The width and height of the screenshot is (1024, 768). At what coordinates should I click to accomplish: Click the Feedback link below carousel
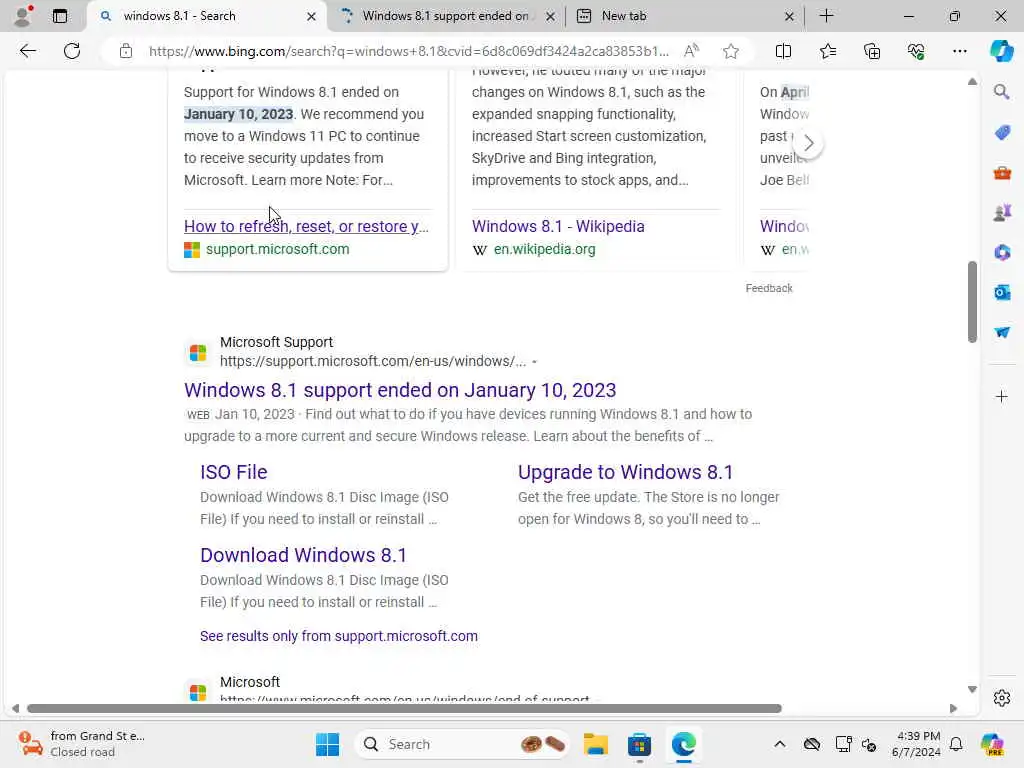pos(769,288)
